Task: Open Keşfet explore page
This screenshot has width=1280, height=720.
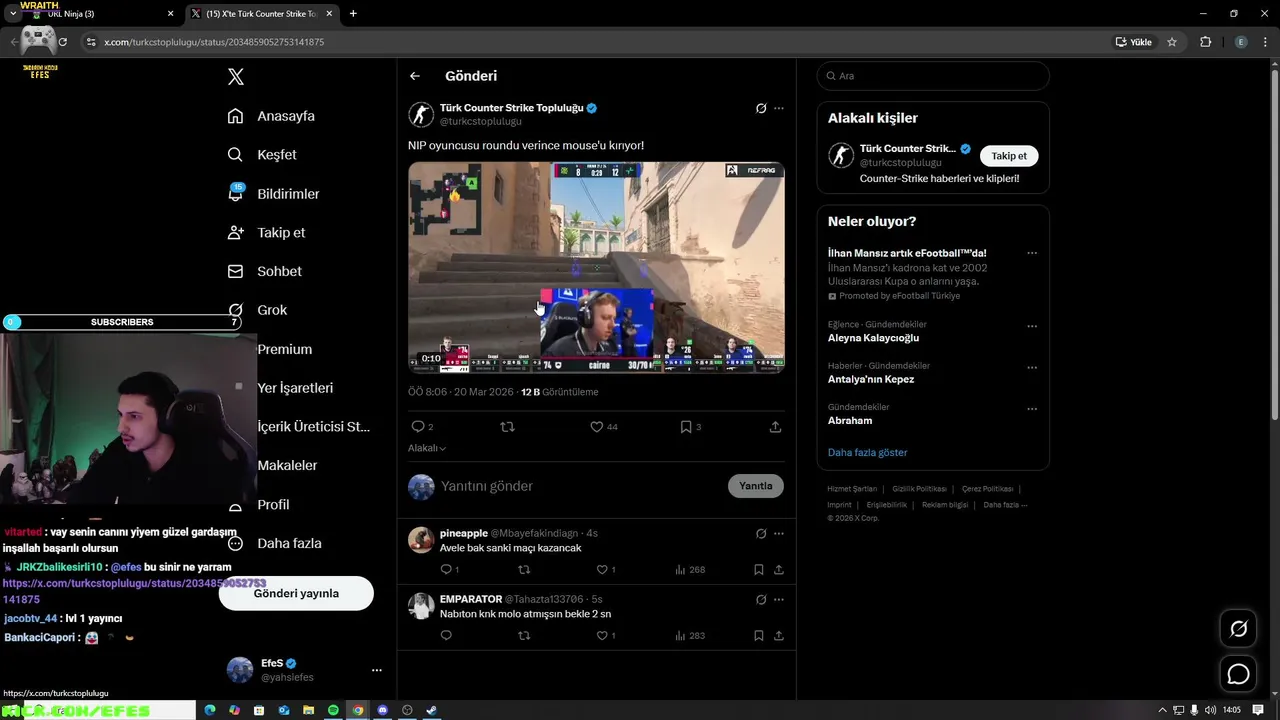Action: 262,155
